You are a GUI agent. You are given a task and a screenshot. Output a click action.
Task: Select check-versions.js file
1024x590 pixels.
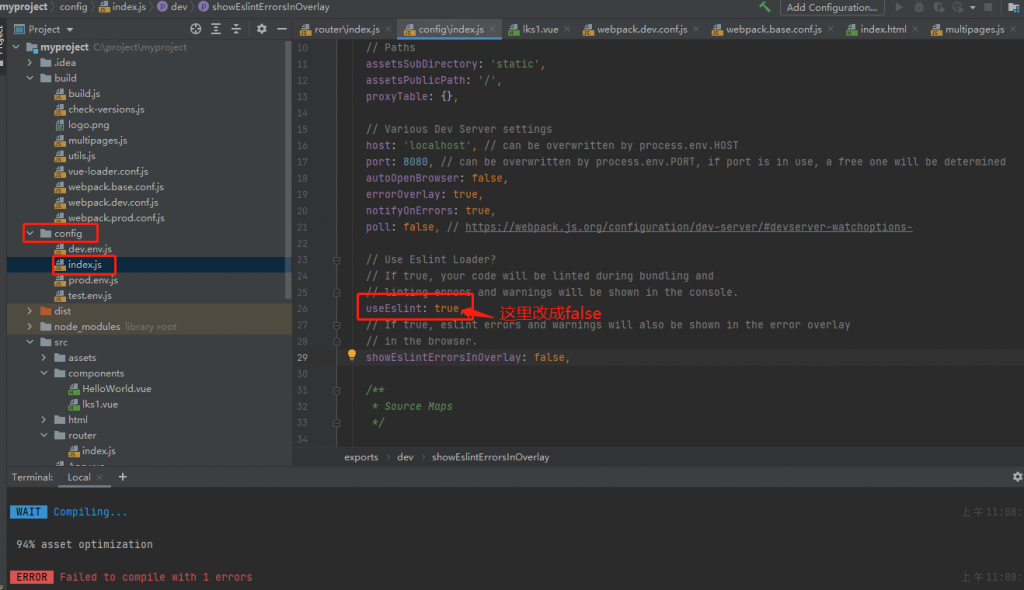[x=106, y=109]
